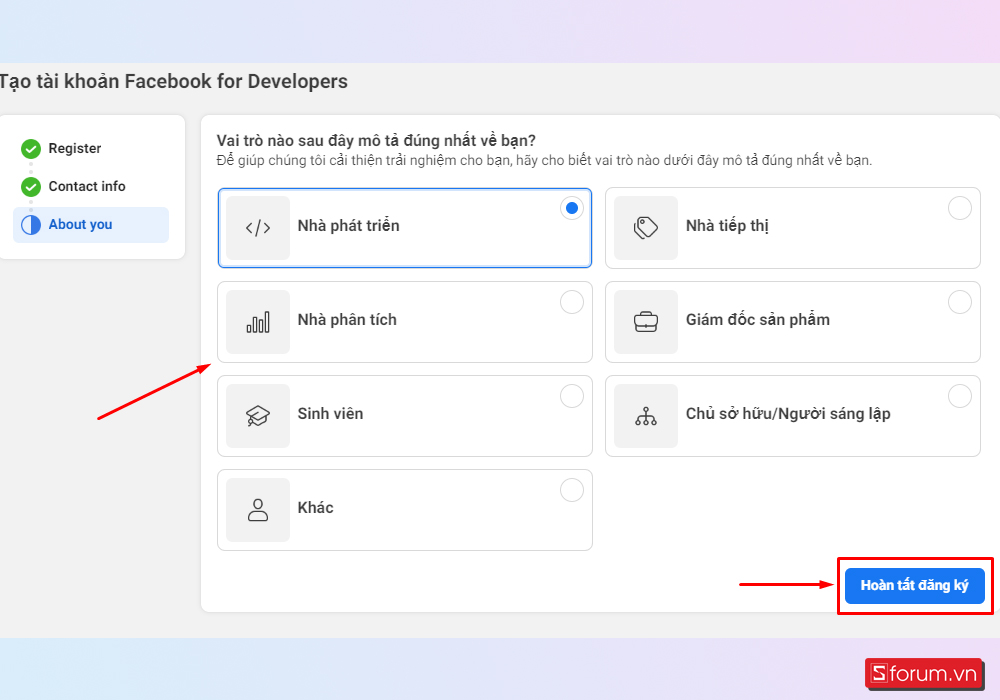Click the graduation cap student icon

[x=258, y=416]
